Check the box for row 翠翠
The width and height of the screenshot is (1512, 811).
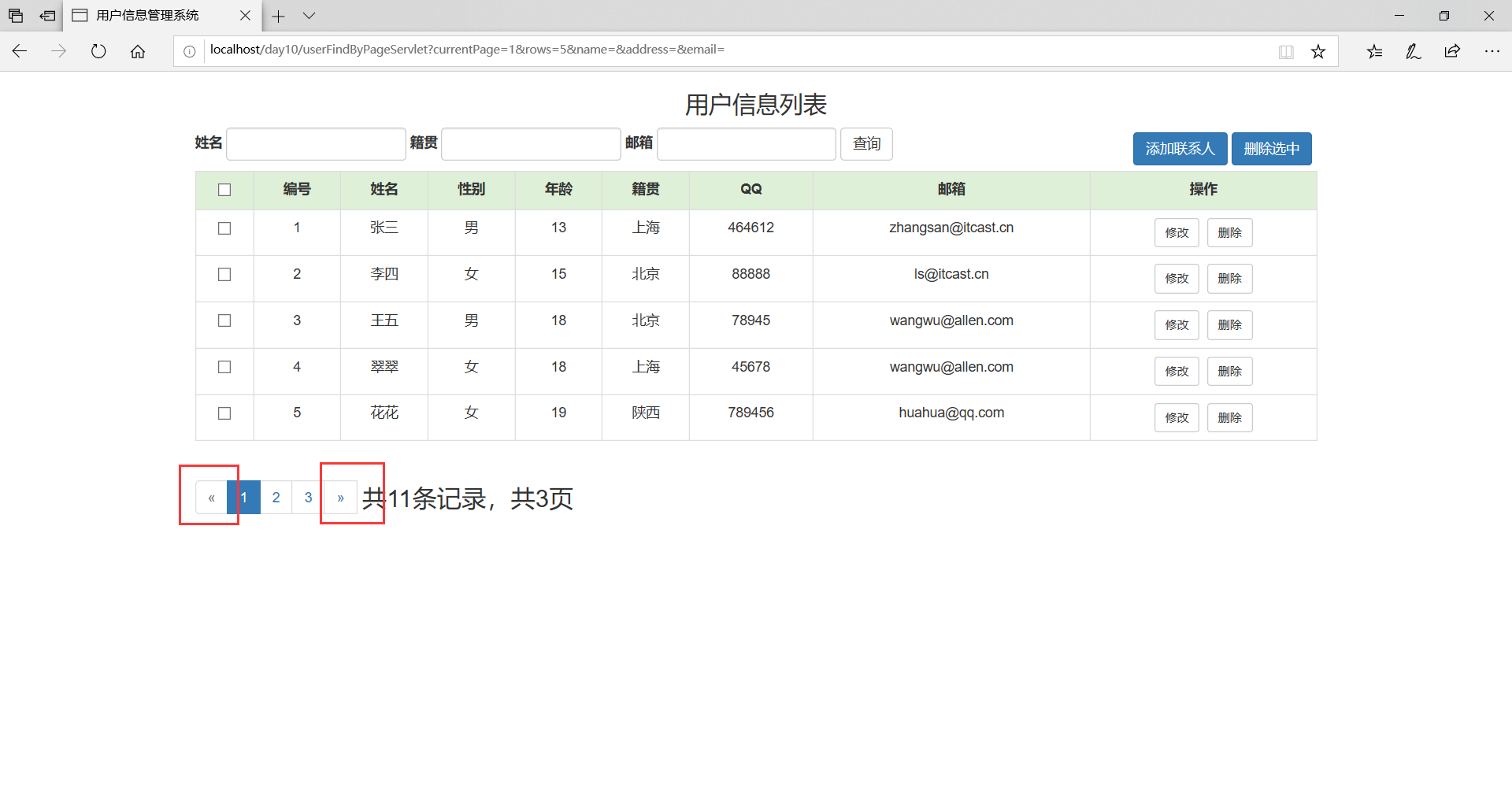point(224,367)
